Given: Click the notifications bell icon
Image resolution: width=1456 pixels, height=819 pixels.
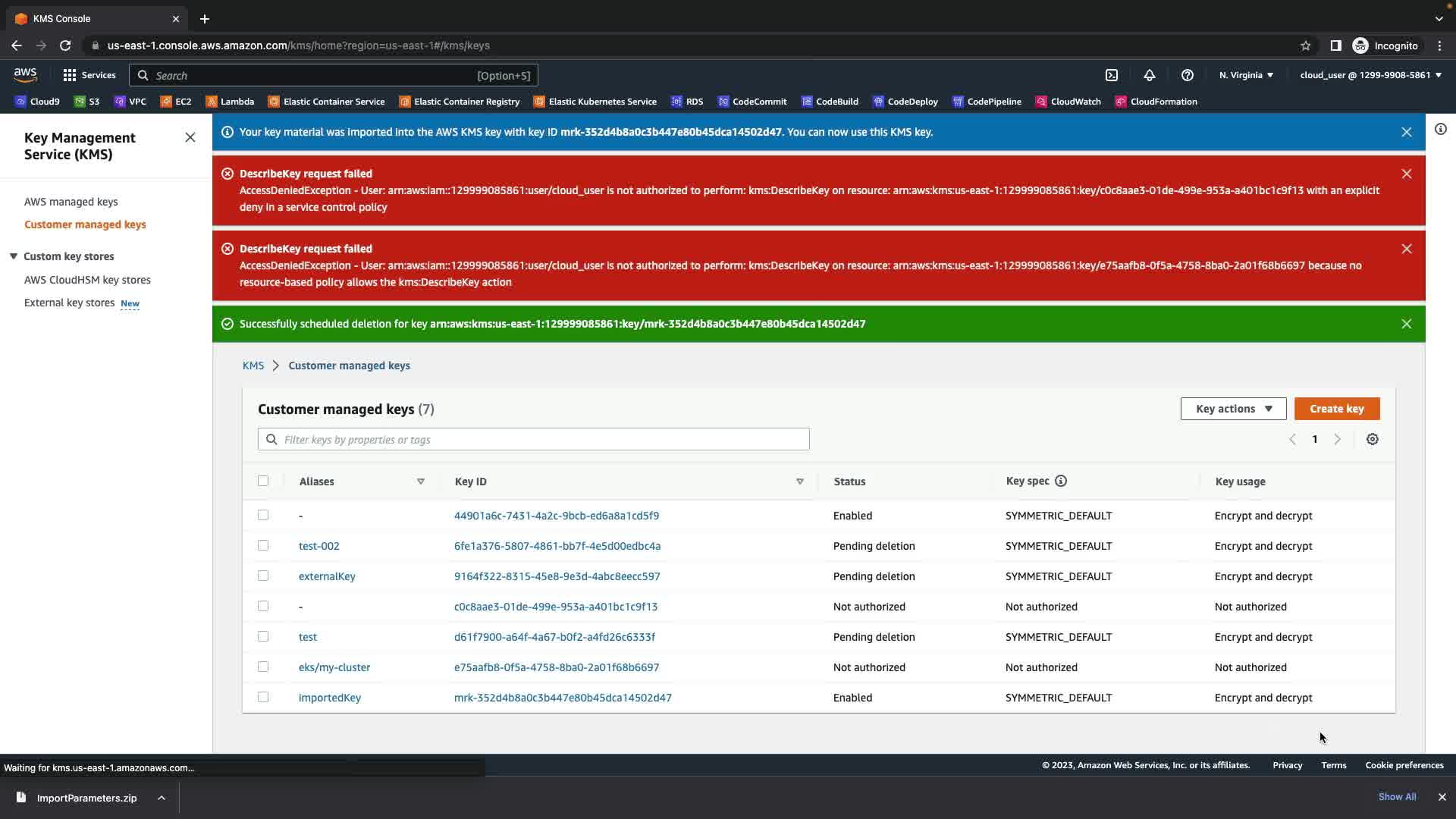Looking at the screenshot, I should tap(1150, 75).
